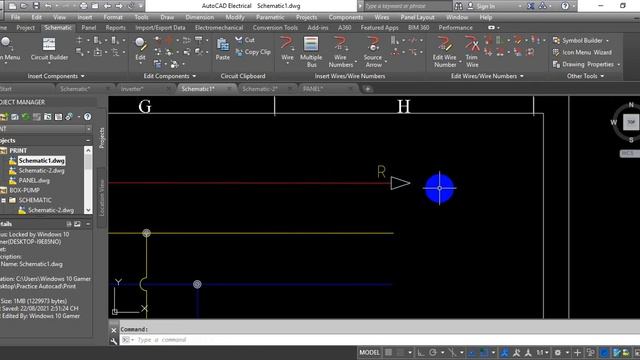Click the Projects vertical side tab
The width and height of the screenshot is (640, 360).
(x=102, y=138)
